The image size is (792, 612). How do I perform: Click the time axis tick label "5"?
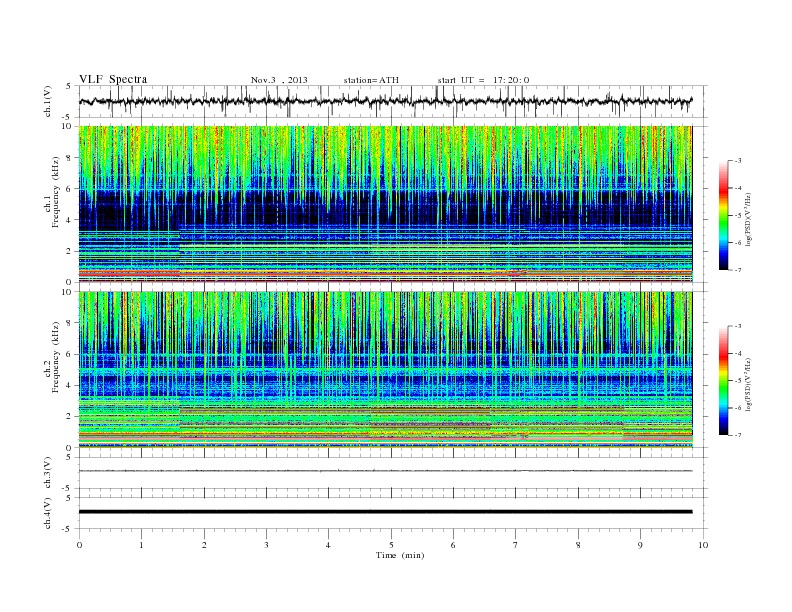click(x=391, y=545)
